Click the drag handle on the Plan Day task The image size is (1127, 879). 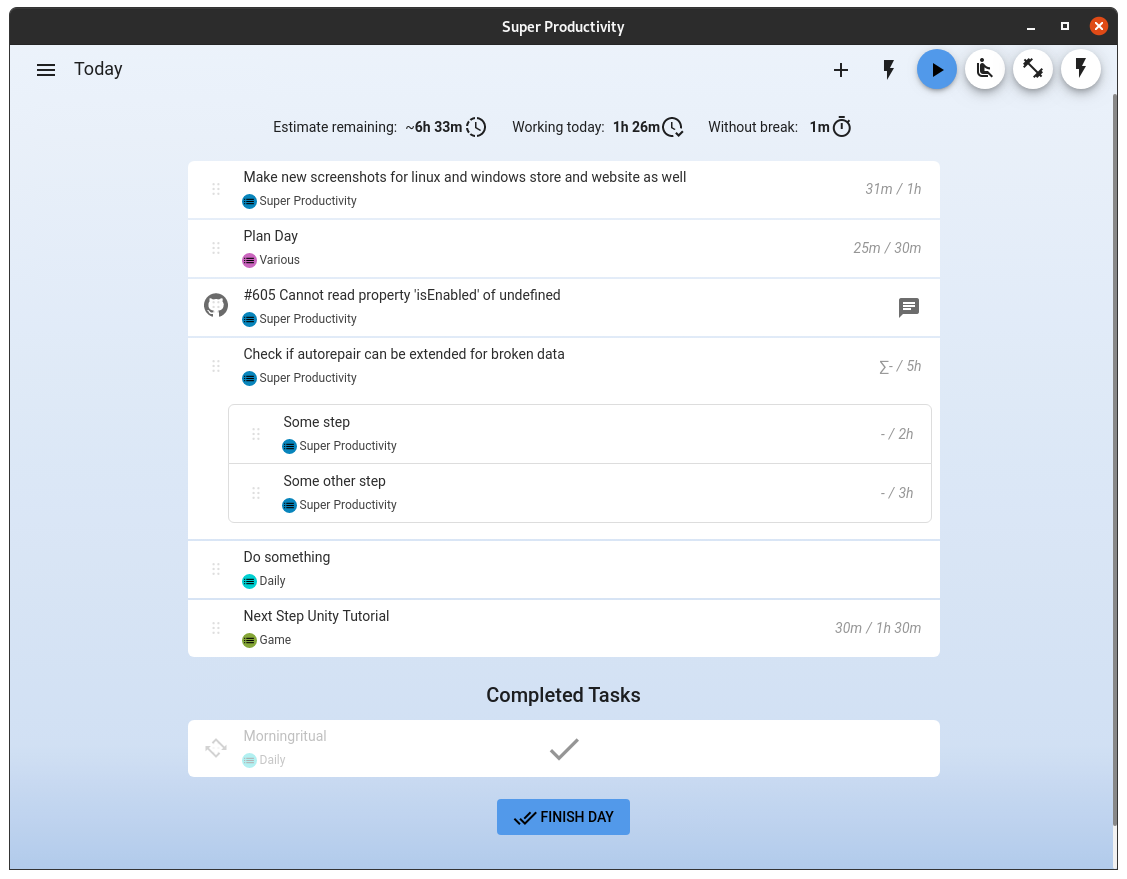click(216, 247)
